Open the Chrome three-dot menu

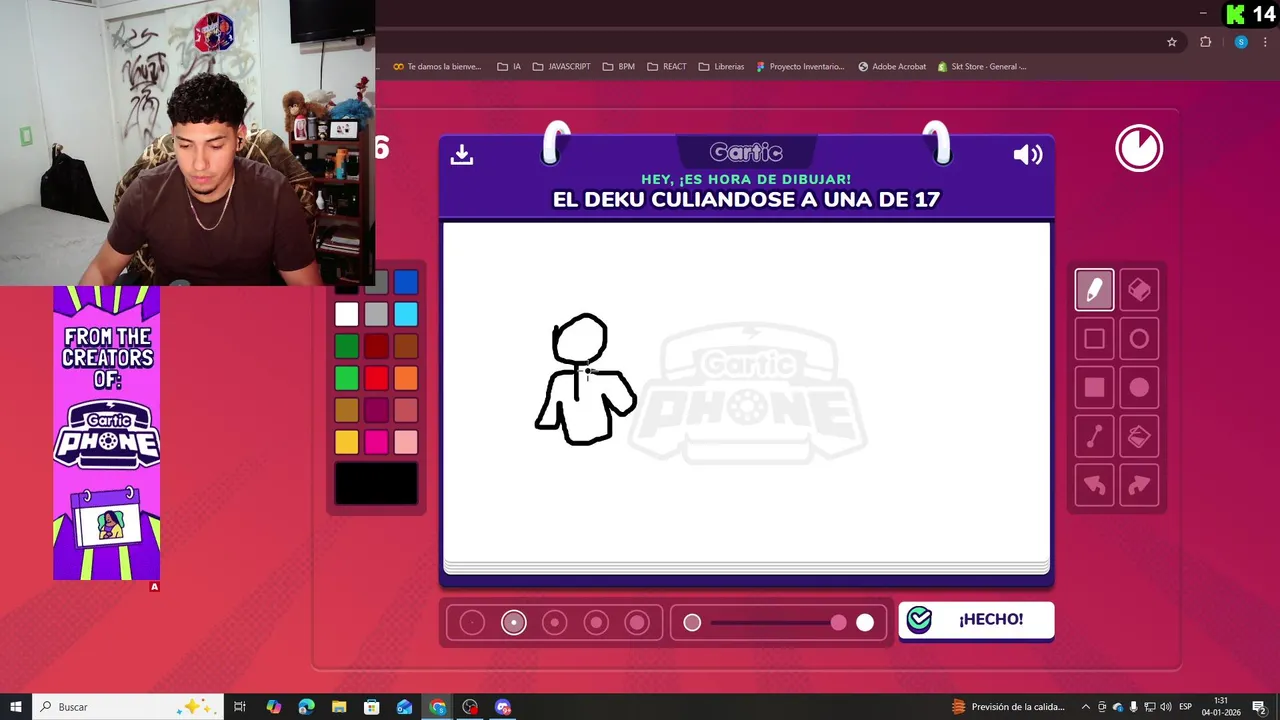tap(1265, 42)
